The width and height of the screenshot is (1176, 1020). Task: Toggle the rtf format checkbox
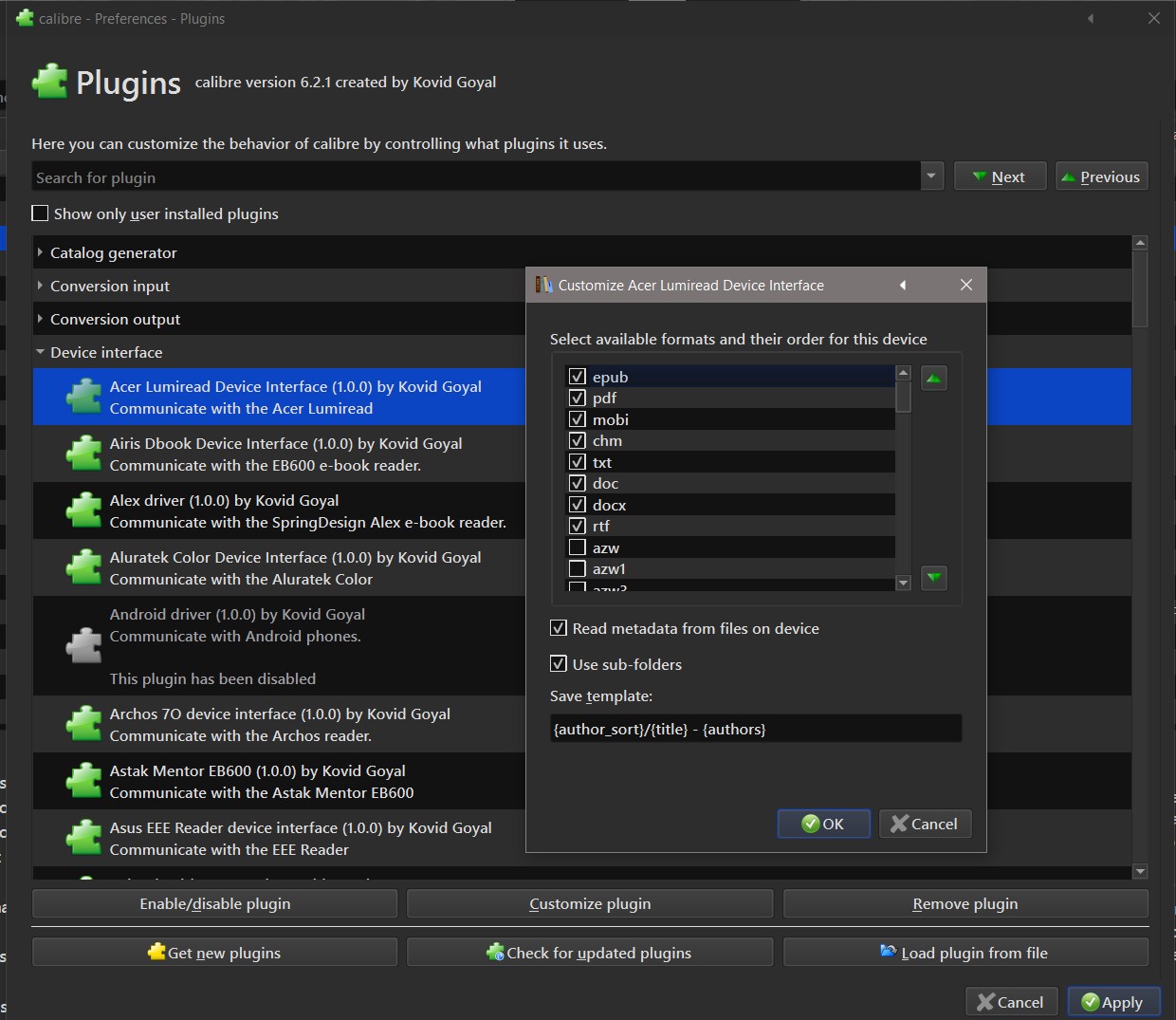coord(577,526)
